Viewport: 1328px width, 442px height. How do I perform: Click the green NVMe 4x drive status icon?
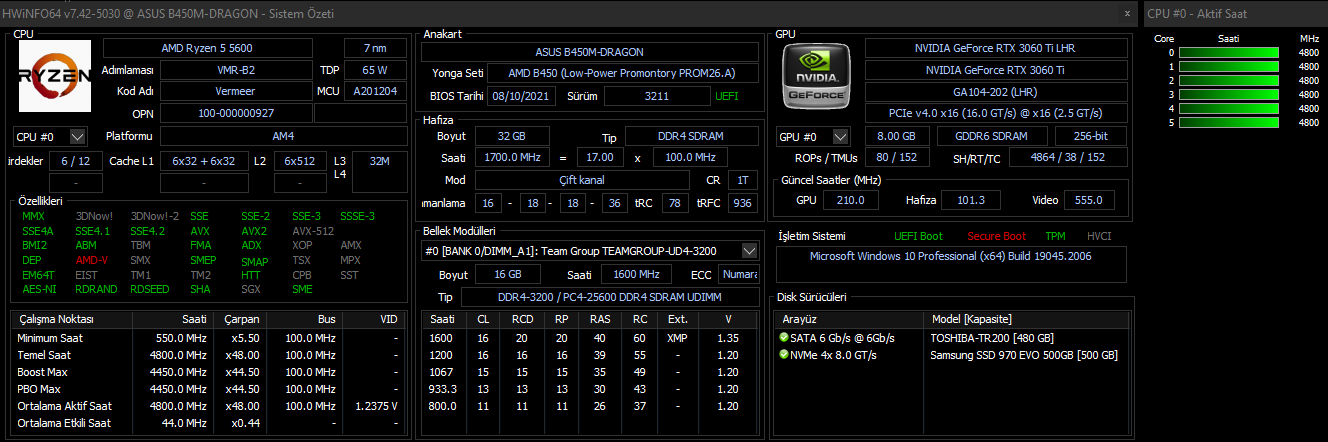pyautogui.click(x=783, y=355)
